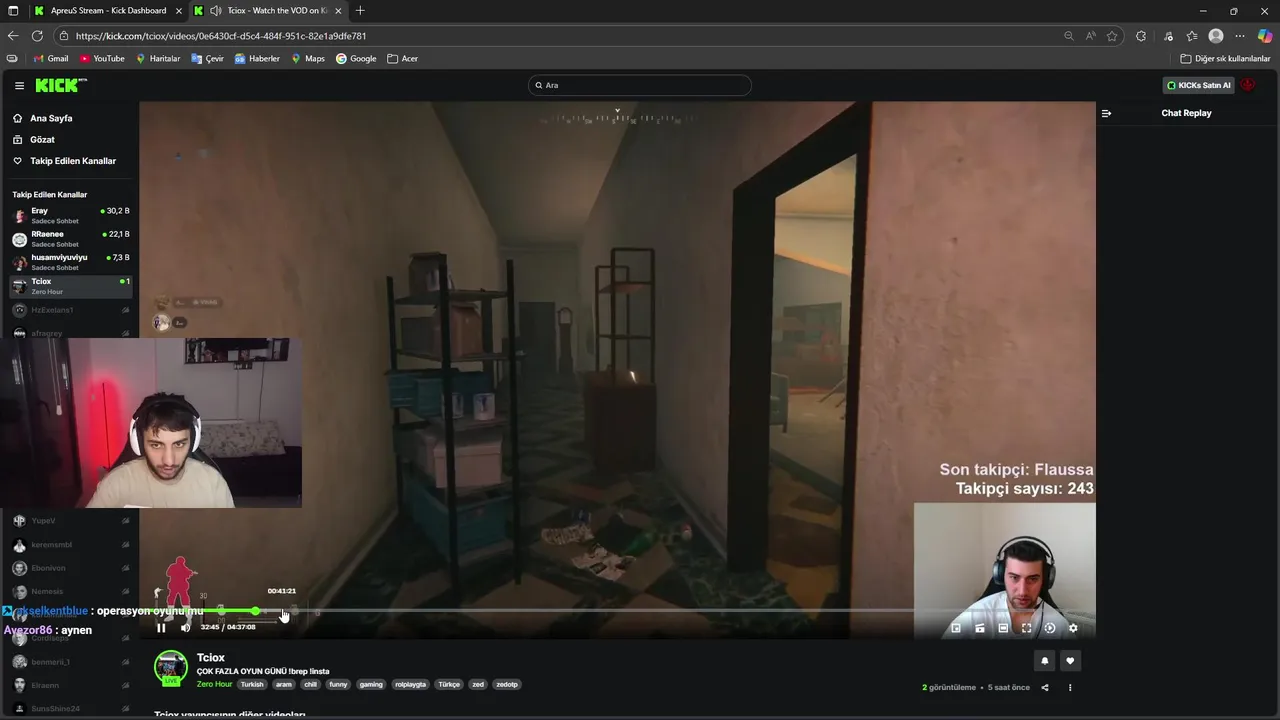Image resolution: width=1280 pixels, height=720 pixels.
Task: Click the share icon near 5 saat önce
Action: coord(1045,688)
